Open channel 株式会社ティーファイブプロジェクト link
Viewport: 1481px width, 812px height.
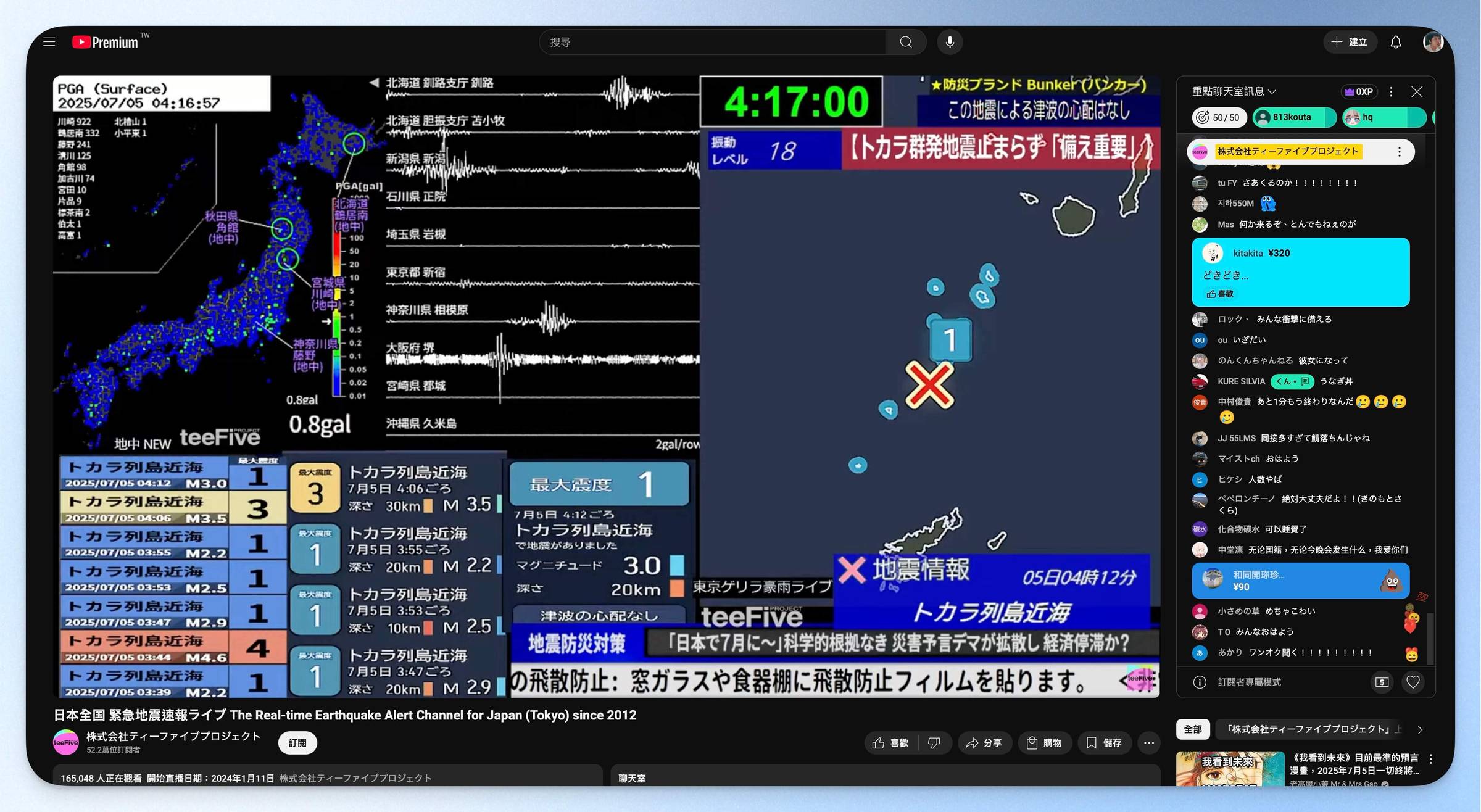click(173, 736)
